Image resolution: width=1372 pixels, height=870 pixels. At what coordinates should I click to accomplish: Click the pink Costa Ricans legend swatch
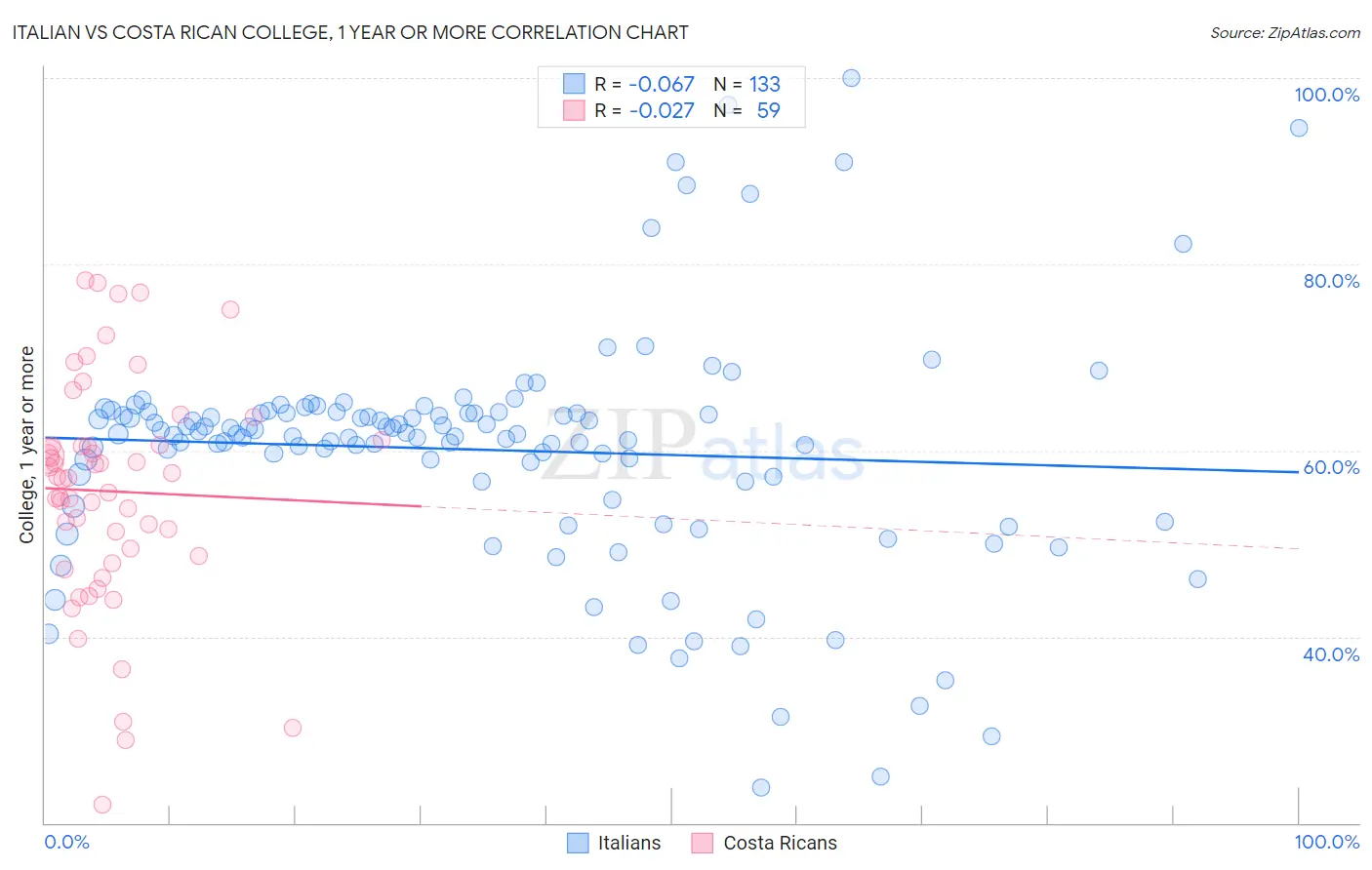coord(702,843)
